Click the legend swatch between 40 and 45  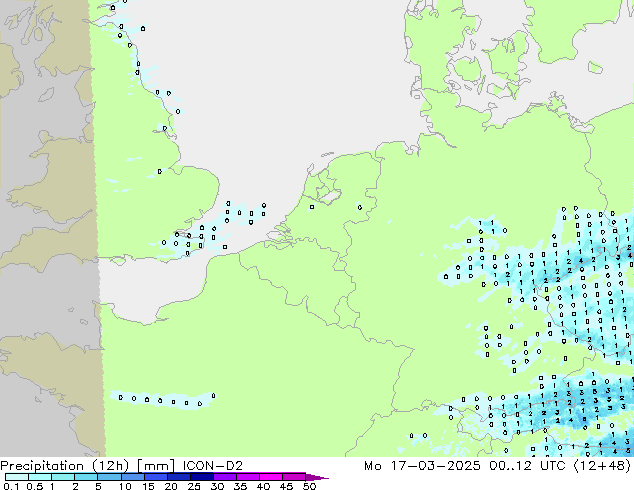coord(271,477)
